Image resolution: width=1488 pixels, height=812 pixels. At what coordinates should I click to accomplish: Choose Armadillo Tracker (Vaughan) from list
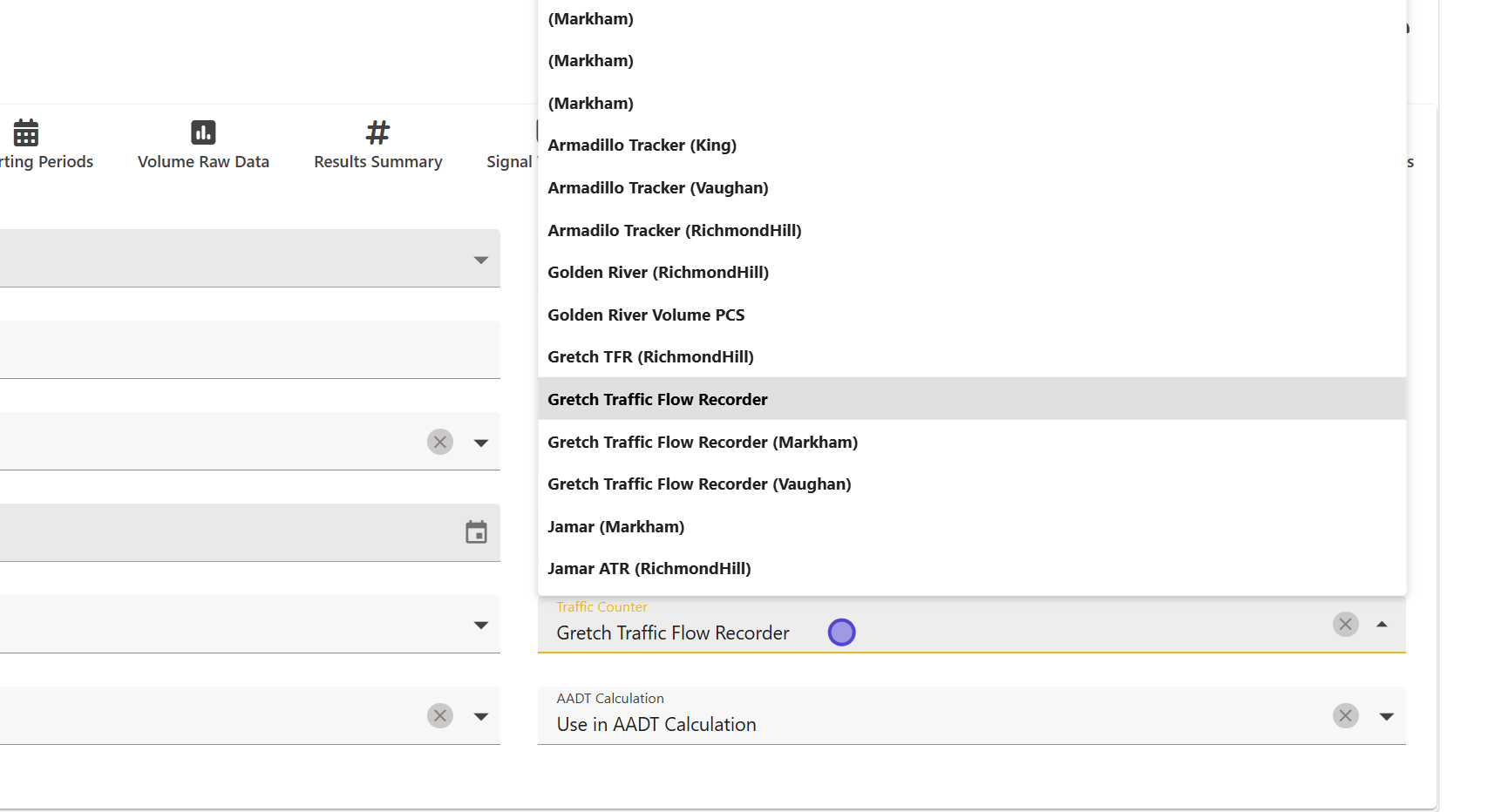tap(657, 188)
